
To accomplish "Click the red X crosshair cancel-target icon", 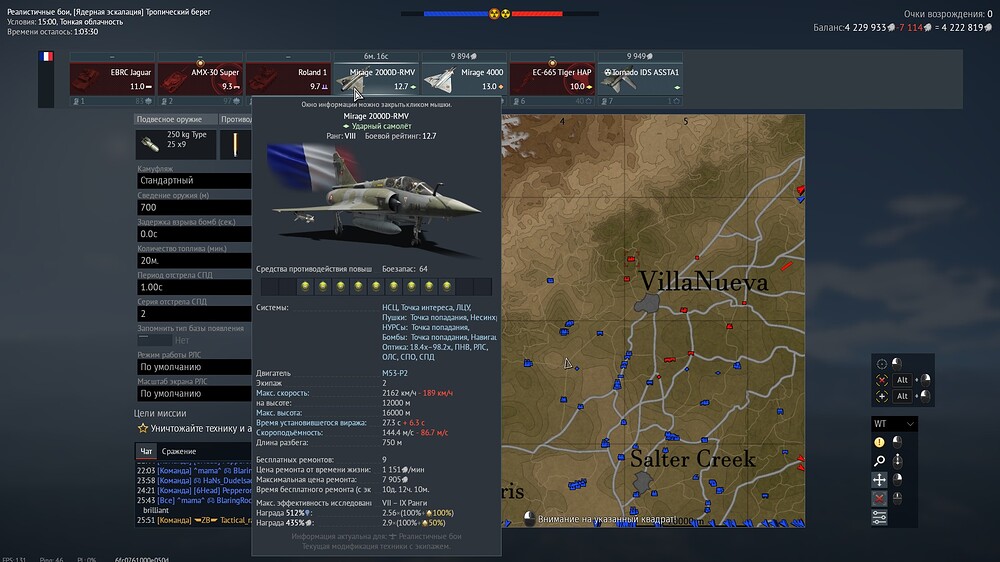I will (881, 380).
